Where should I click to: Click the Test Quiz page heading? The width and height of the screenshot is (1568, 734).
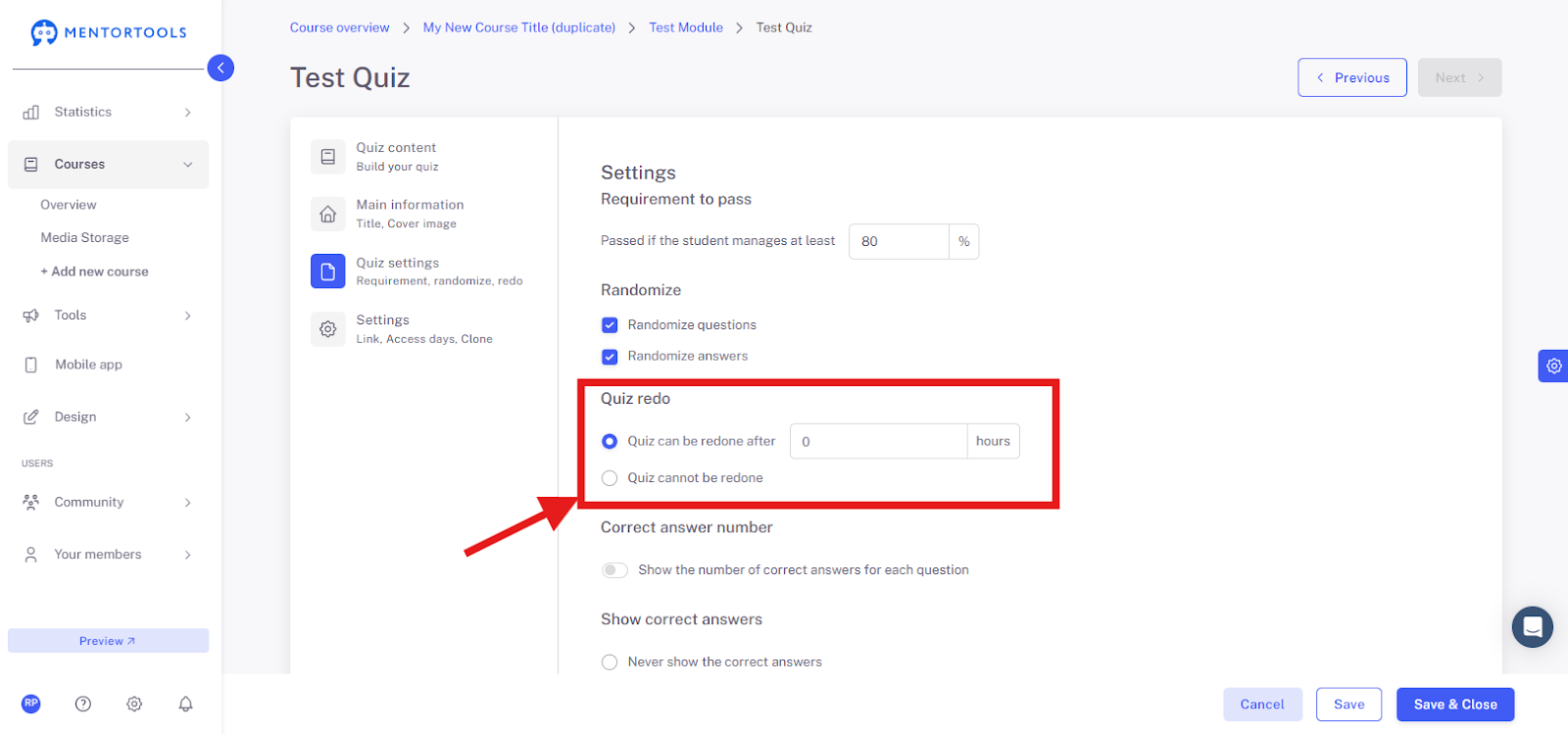tap(350, 77)
